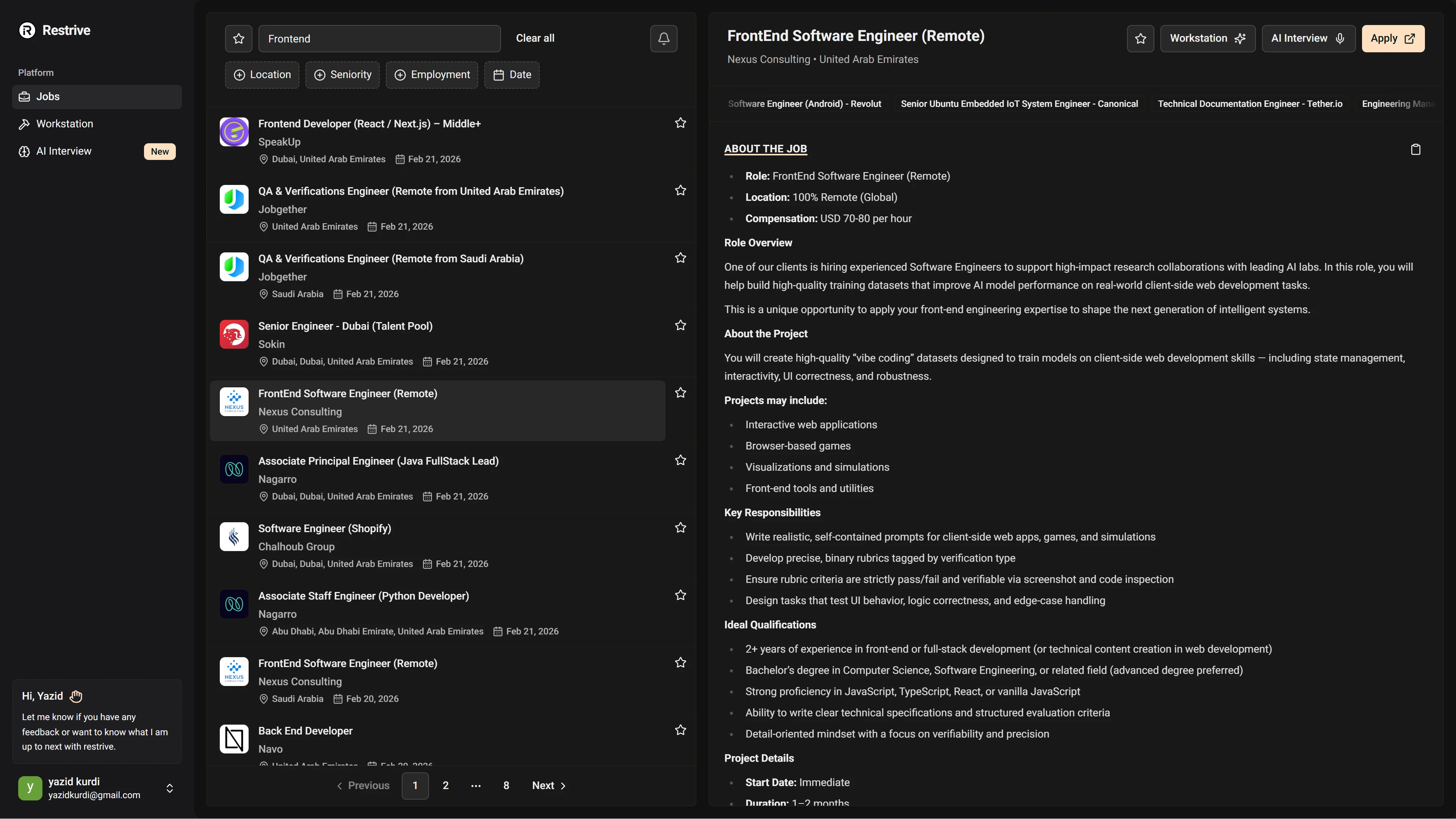Go to AI Interview in sidebar
The height and width of the screenshot is (819, 1456).
click(x=64, y=151)
